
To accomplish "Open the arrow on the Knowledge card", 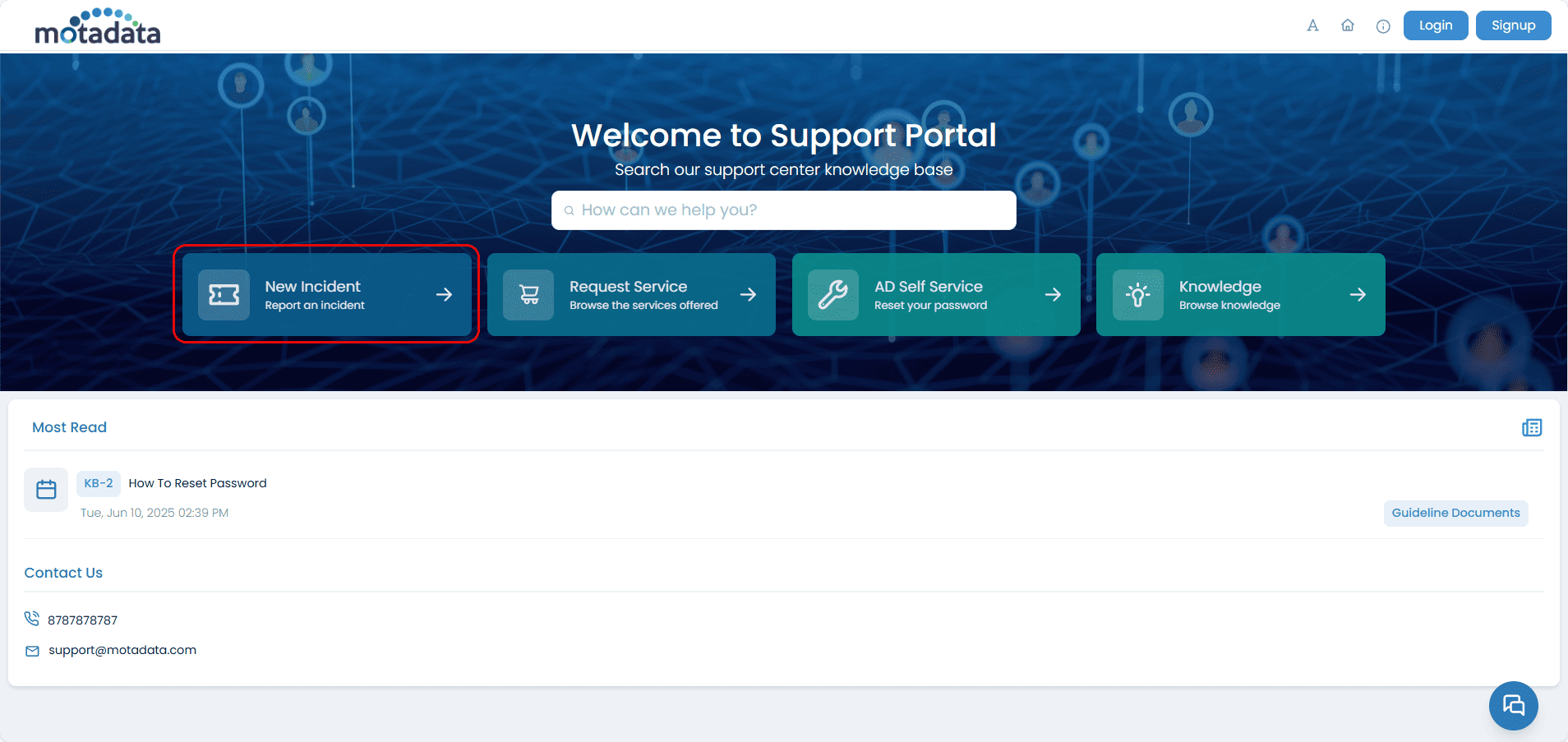I will pos(1358,294).
